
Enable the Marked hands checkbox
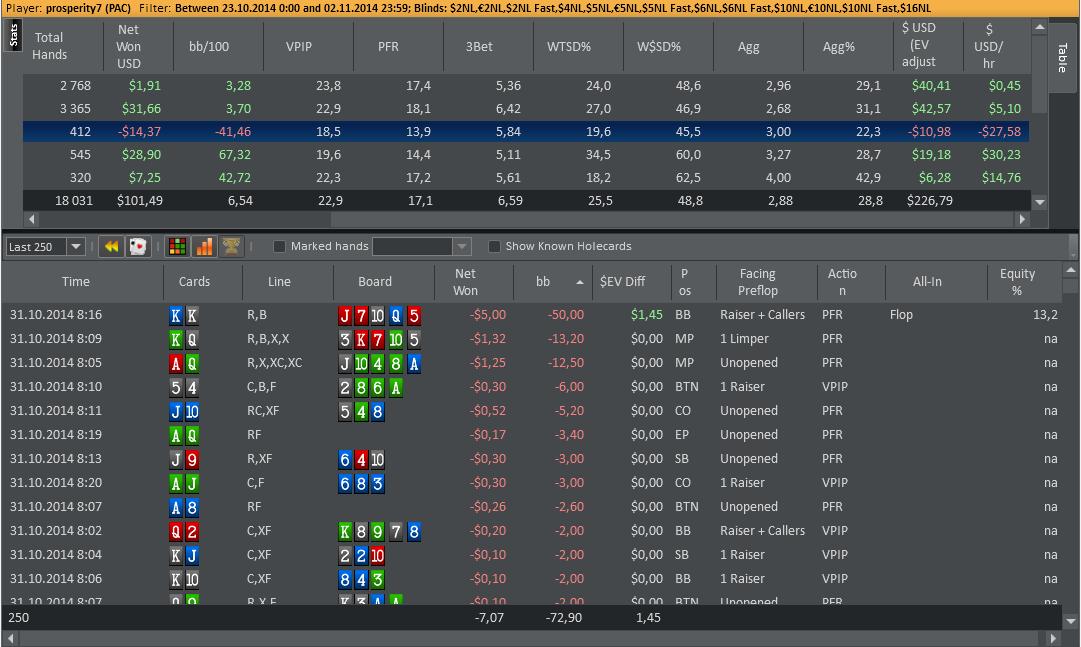(x=279, y=246)
